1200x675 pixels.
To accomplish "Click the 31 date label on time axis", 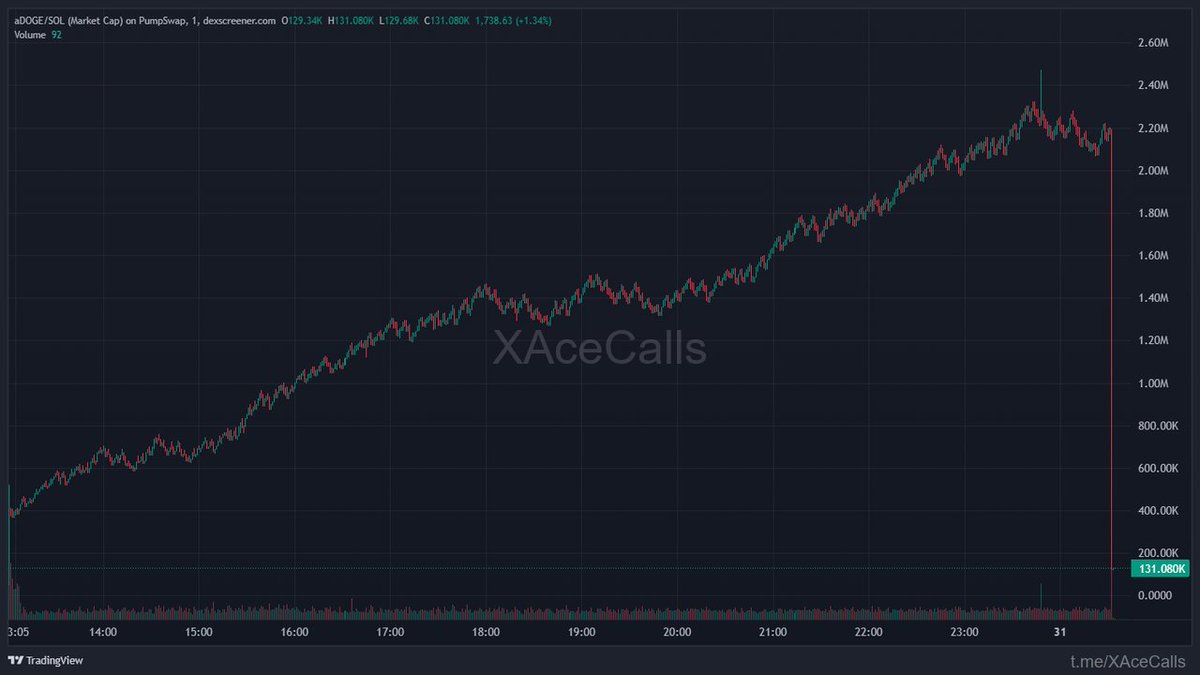I will pyautogui.click(x=1060, y=632).
